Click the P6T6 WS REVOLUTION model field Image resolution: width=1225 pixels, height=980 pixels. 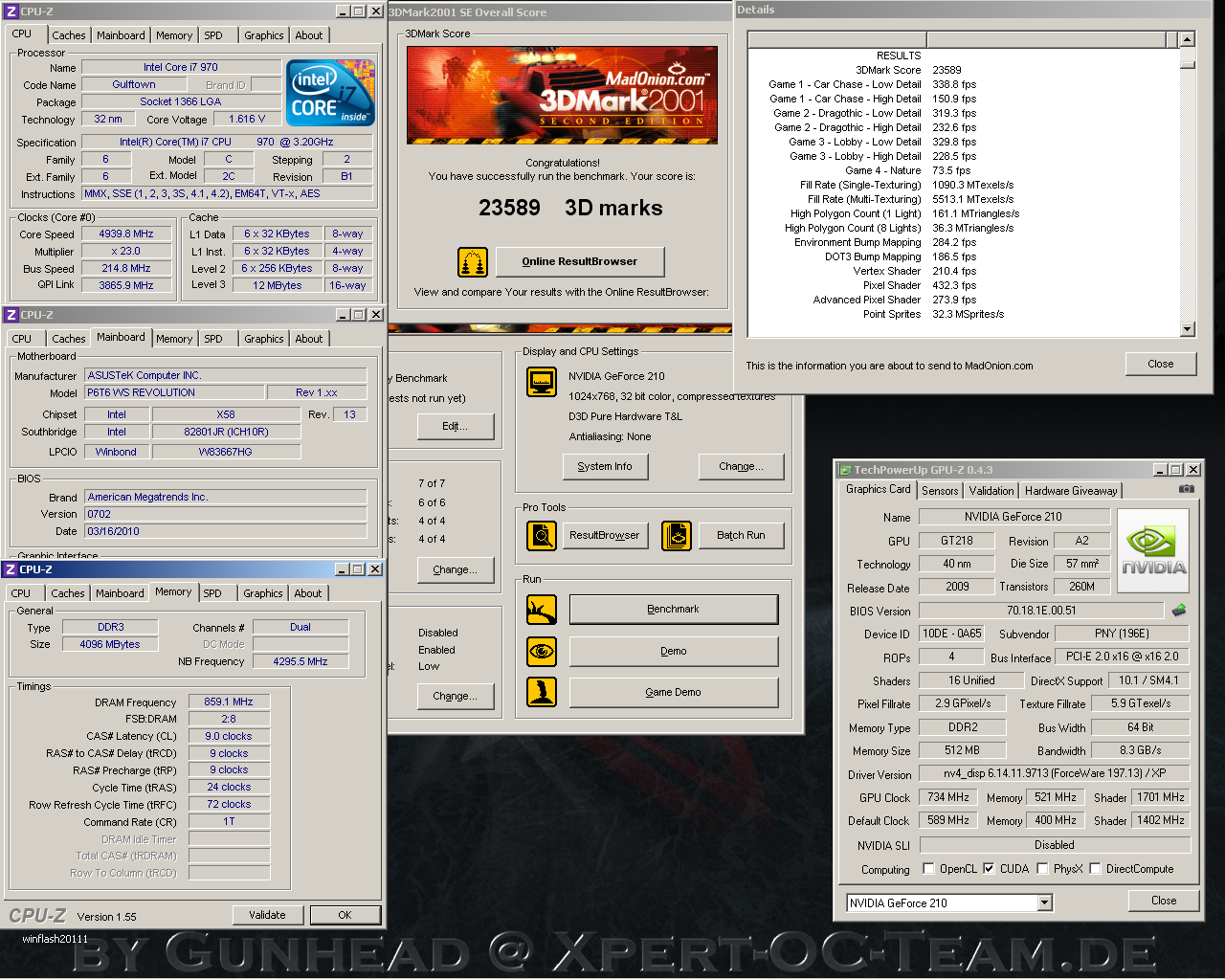tap(174, 392)
